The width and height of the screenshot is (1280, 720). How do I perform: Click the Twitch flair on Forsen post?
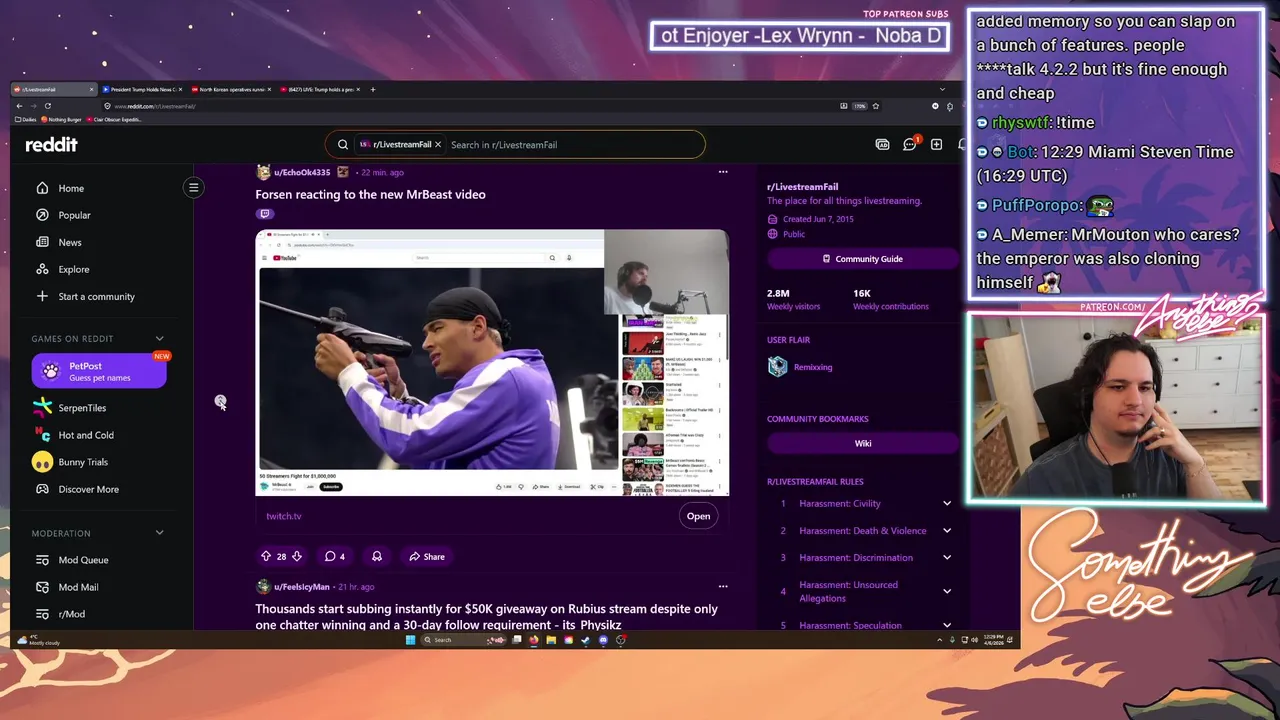tap(265, 214)
